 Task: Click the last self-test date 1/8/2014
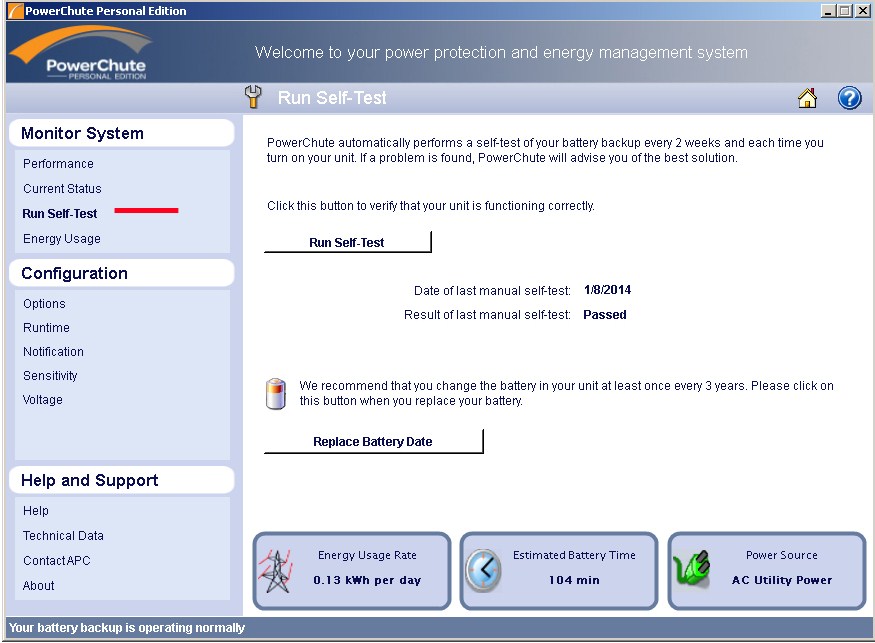607,290
